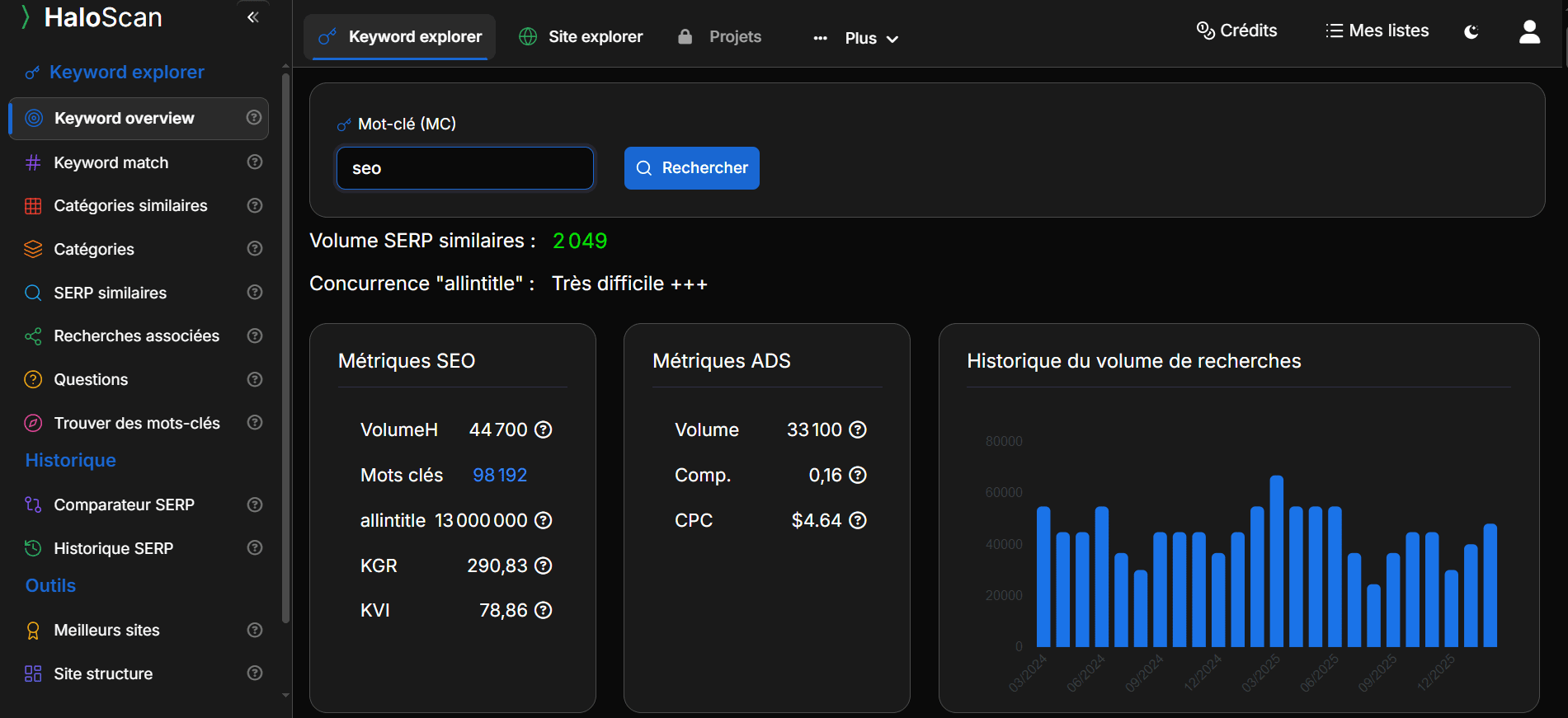Open Trouver des mots-clés in sidebar
The image size is (1568, 718).
pos(139,423)
